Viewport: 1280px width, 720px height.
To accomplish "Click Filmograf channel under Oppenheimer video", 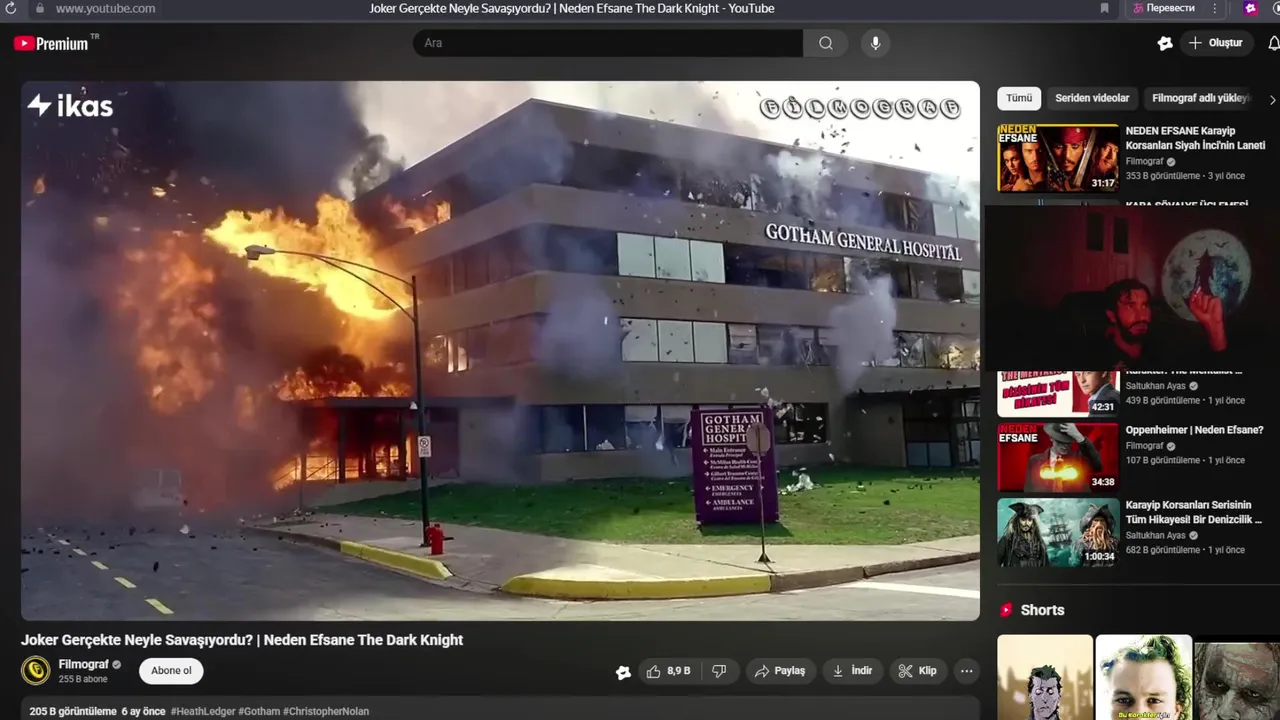I will click(1145, 446).
